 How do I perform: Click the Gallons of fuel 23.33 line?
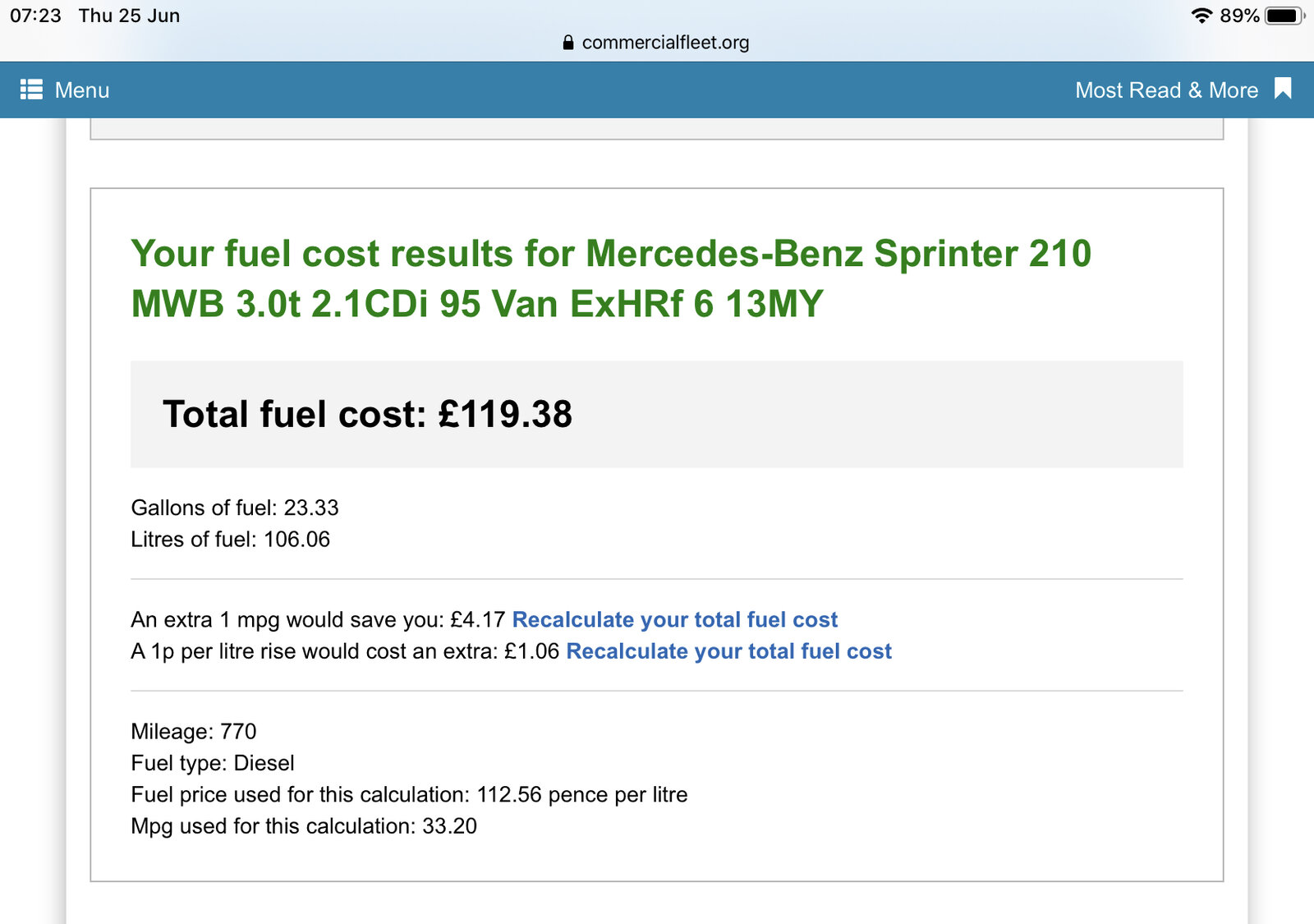[x=235, y=508]
